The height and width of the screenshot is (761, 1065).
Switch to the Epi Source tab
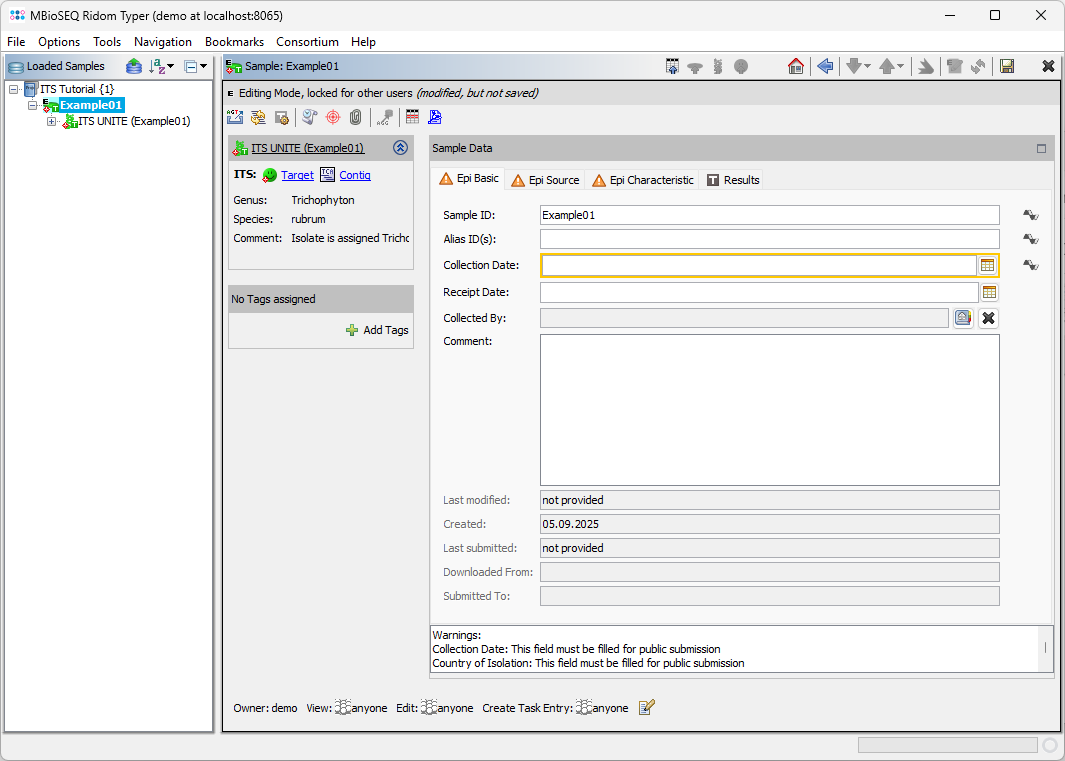coord(545,180)
